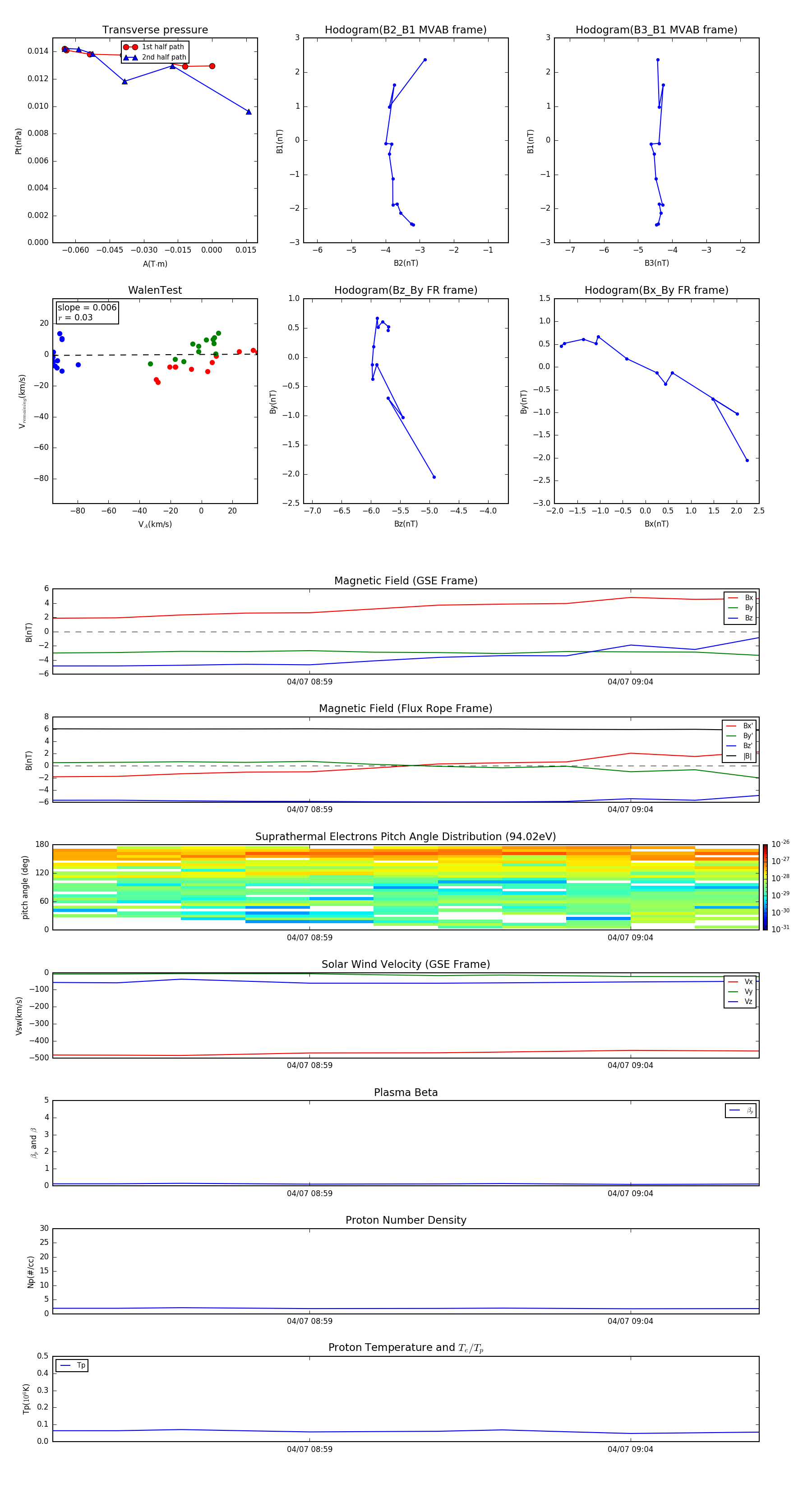Click the 'Magnetic Field (Flux Rope Frame)' title
The image size is (812, 1489).
point(406,708)
